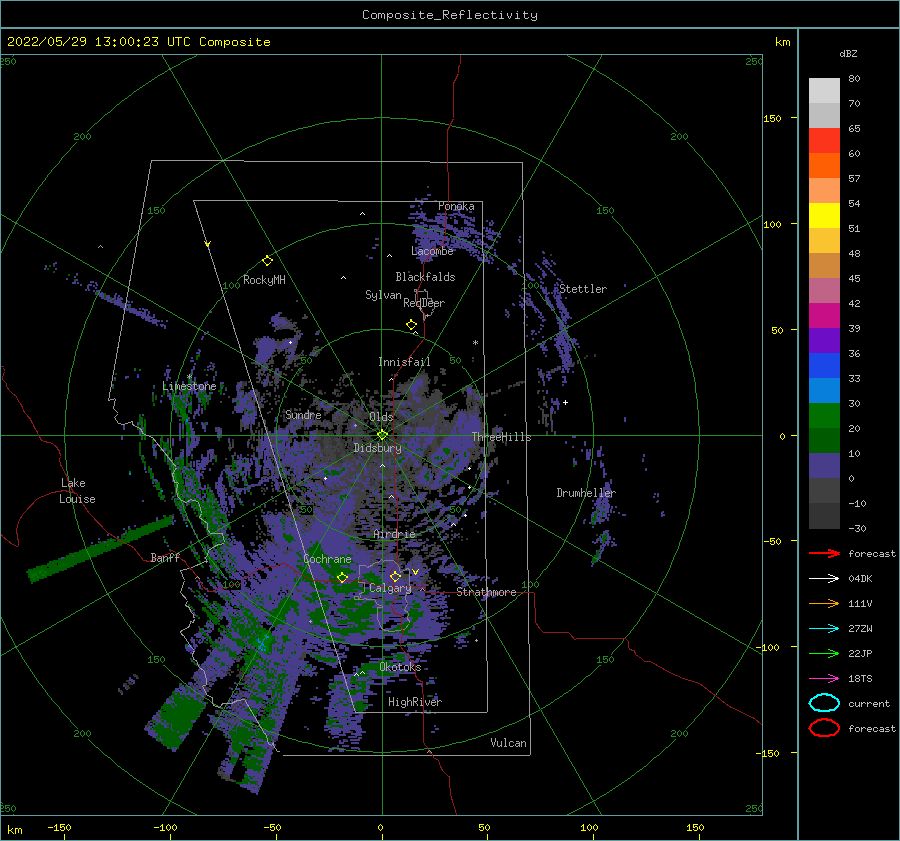Click the orange 111V arrow in legend

825,603
